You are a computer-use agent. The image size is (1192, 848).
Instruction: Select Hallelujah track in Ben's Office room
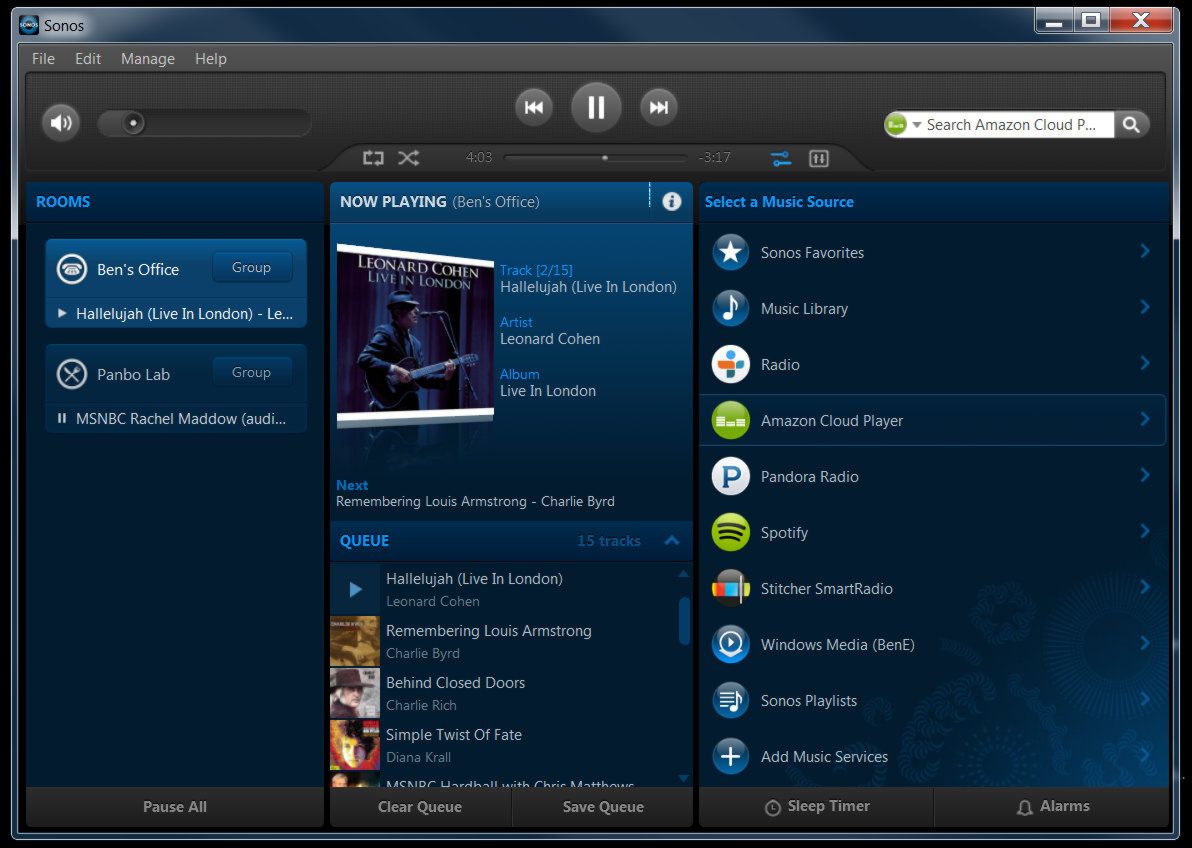pos(176,313)
